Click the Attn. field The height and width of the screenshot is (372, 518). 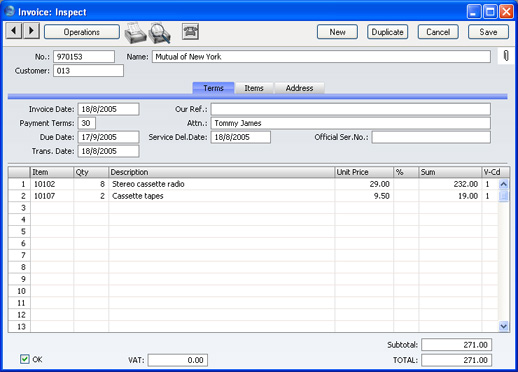click(351, 123)
